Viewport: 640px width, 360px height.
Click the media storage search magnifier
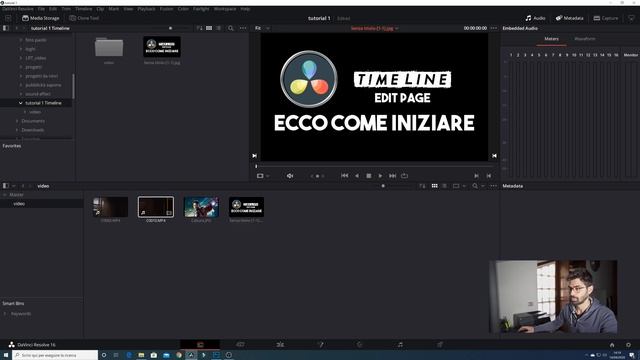[x=231, y=28]
